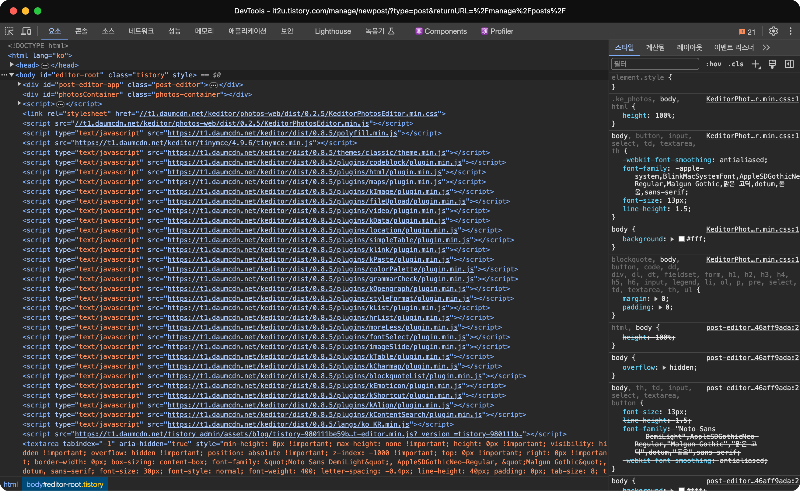This screenshot has width=800, height=491.
Task: Focus the 필터 styles filter field
Action: pos(655,64)
